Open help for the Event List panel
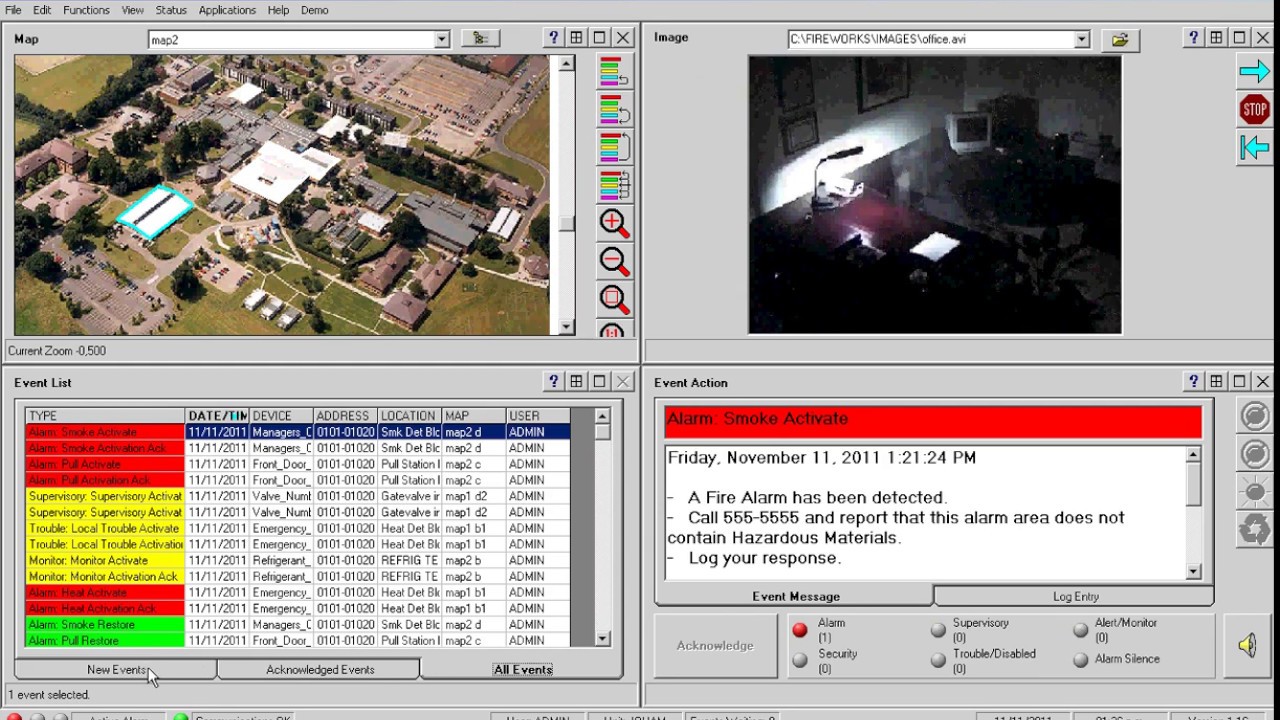 [554, 381]
